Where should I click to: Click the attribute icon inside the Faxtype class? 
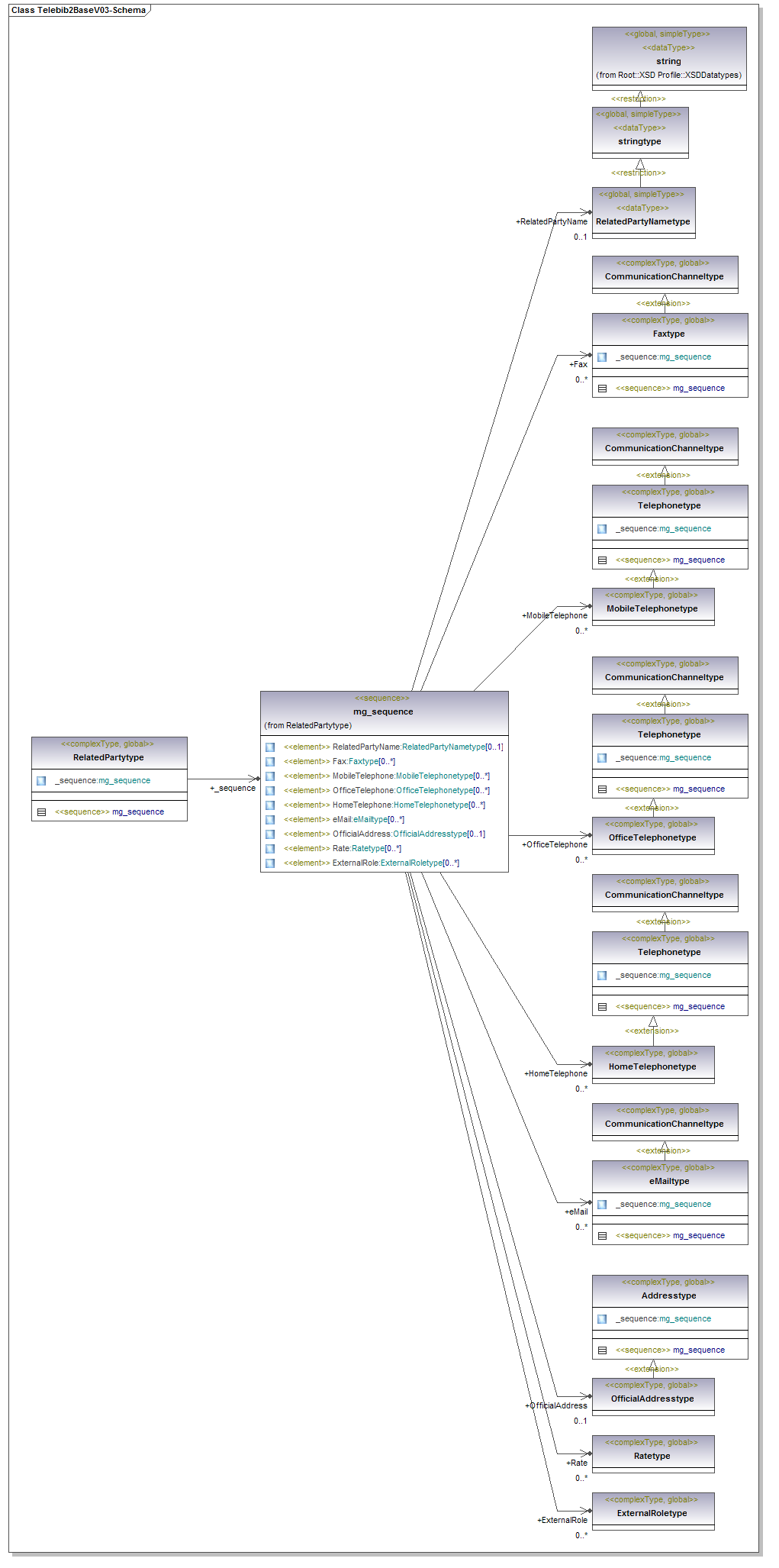tap(602, 357)
